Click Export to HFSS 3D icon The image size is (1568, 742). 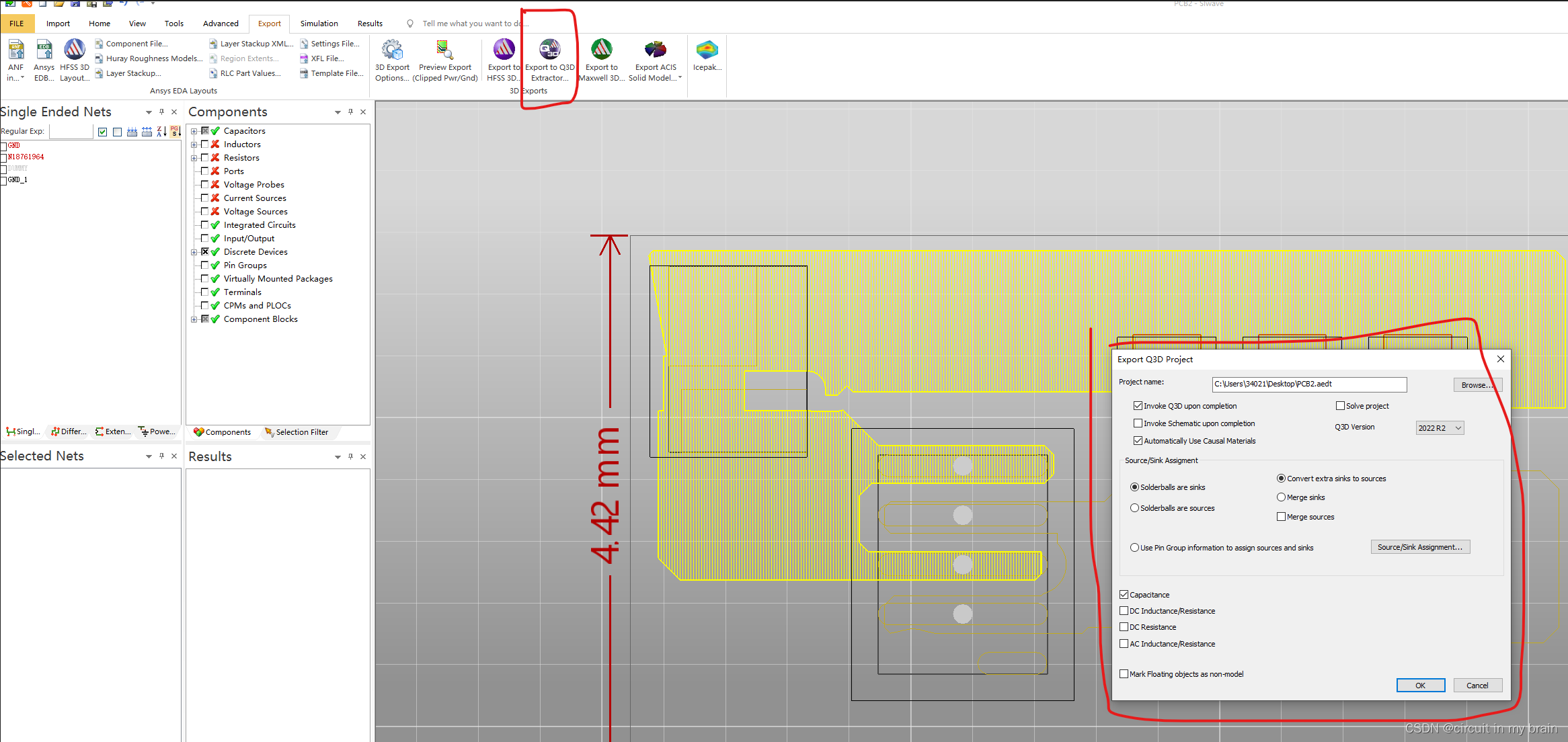(x=504, y=50)
